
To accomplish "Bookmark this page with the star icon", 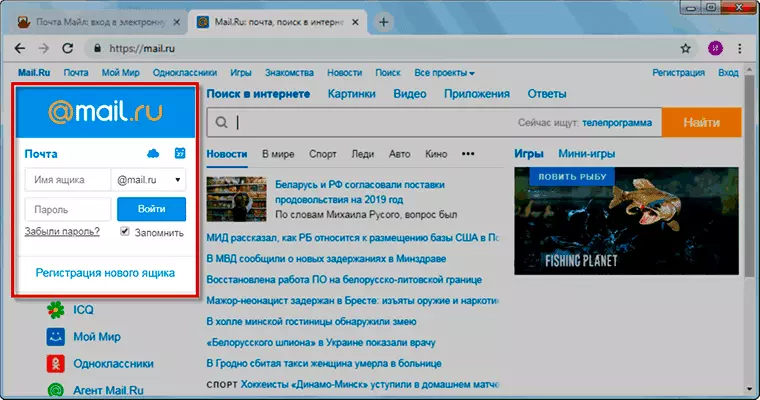I will coord(685,48).
